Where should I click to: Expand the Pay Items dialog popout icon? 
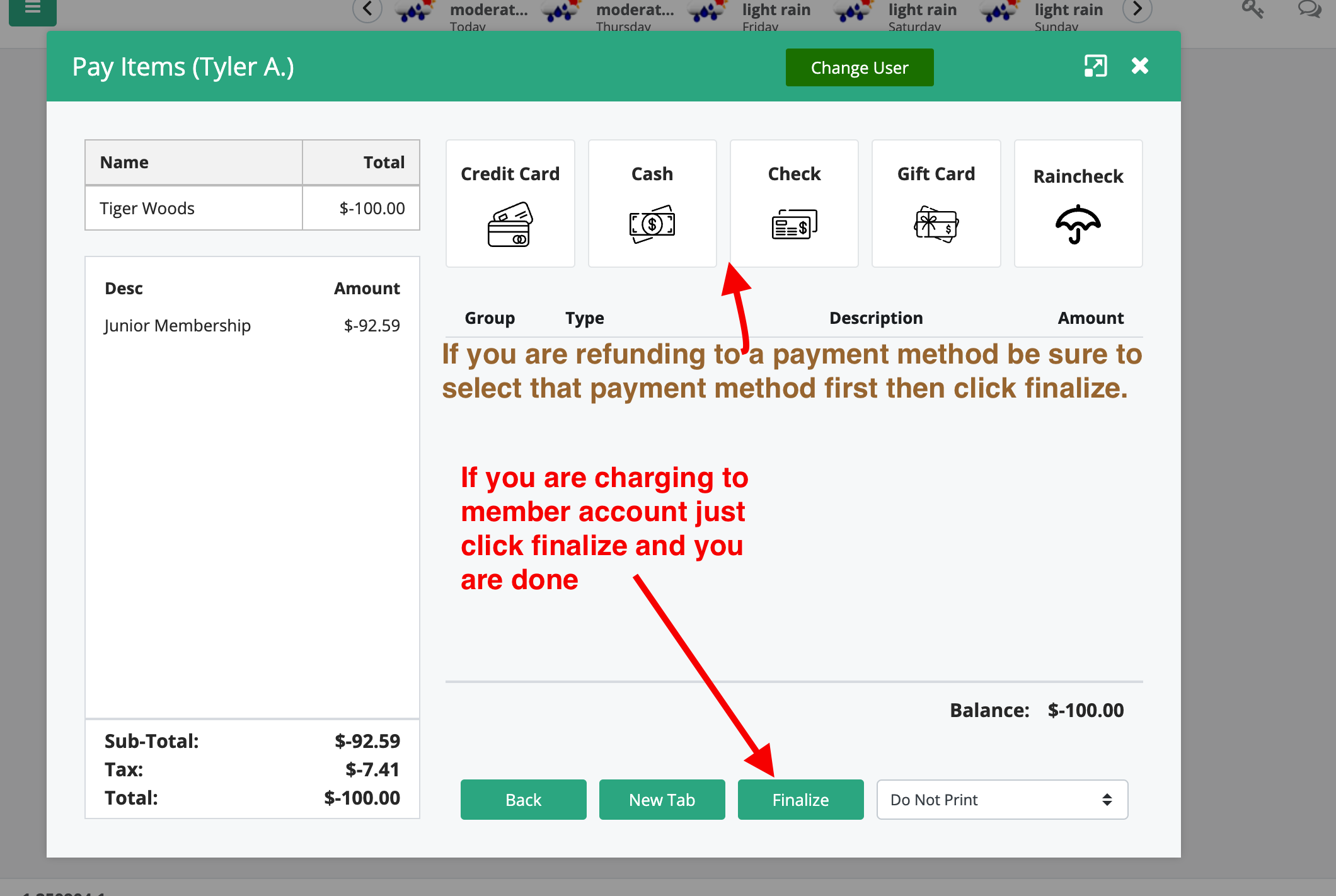coord(1095,66)
